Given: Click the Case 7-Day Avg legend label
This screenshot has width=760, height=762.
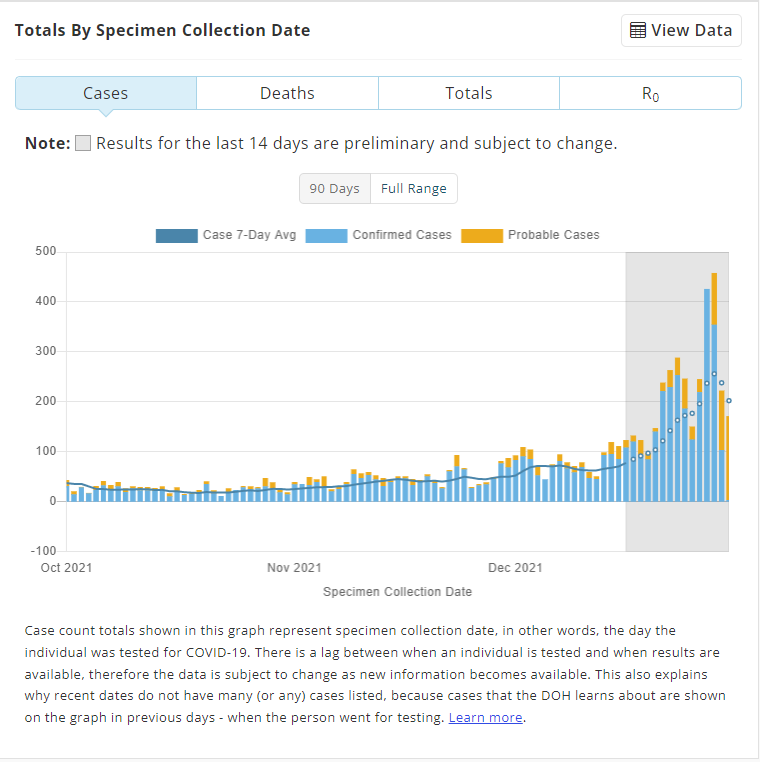Looking at the screenshot, I should (249, 235).
